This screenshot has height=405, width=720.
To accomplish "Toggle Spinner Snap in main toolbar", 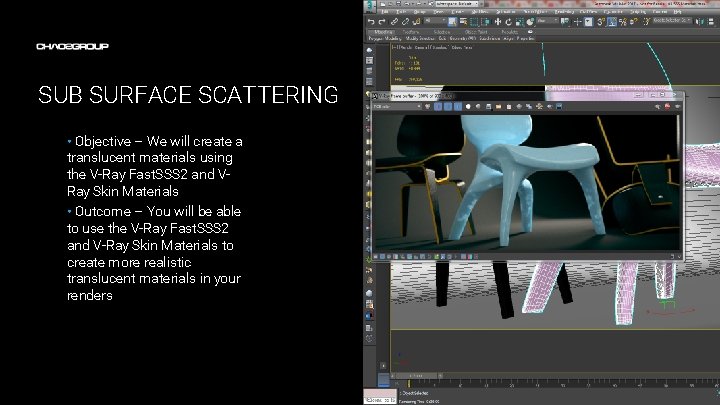I will pos(634,22).
